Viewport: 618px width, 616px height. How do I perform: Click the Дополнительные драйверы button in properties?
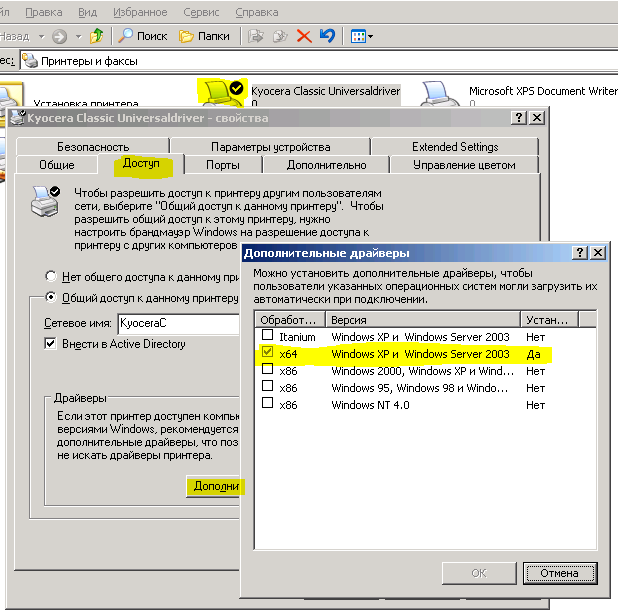215,486
